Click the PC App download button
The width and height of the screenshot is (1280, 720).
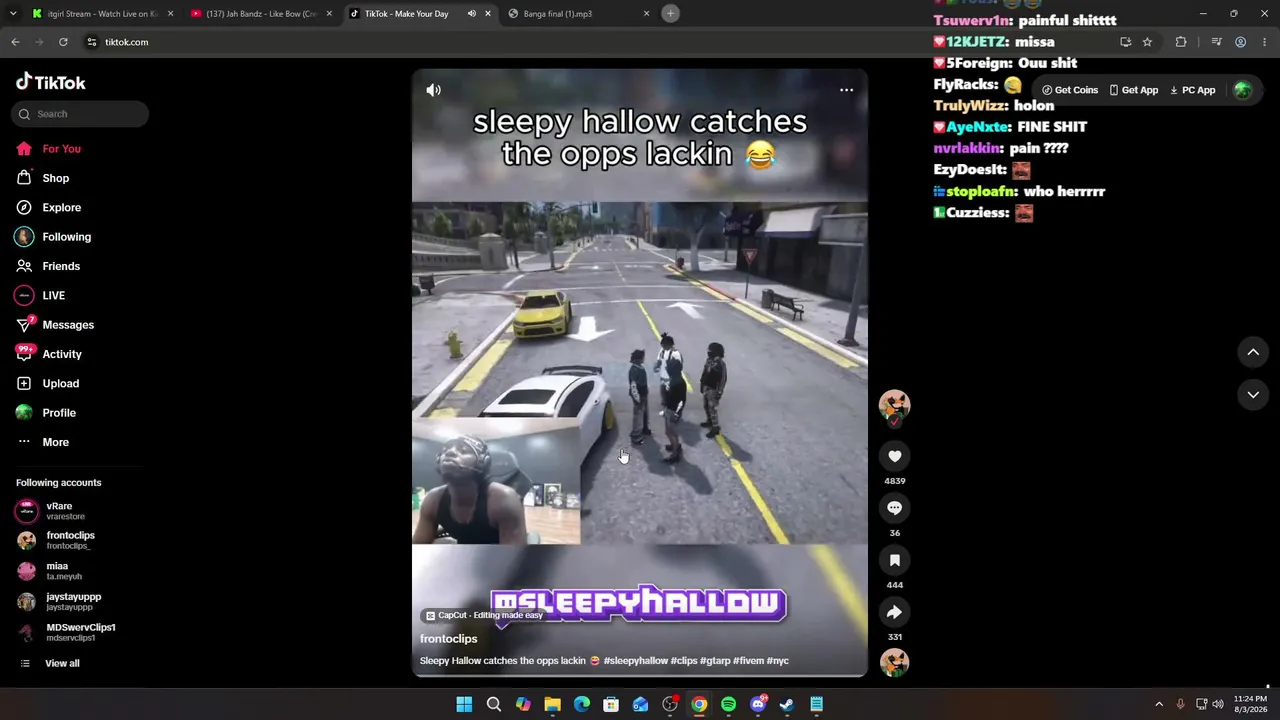tap(1192, 90)
